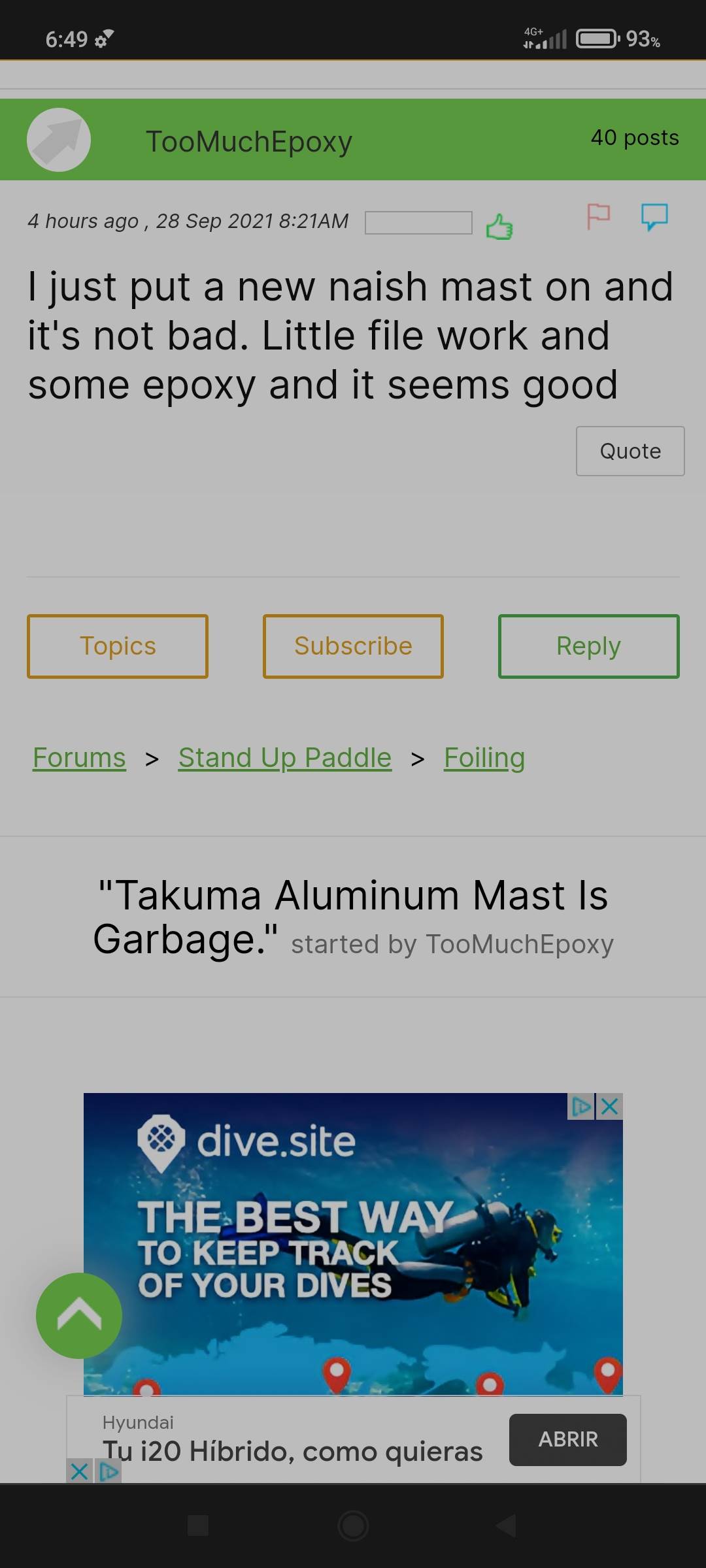Open the dive.site advertisement image
The width and height of the screenshot is (706, 1568).
coord(353,1243)
